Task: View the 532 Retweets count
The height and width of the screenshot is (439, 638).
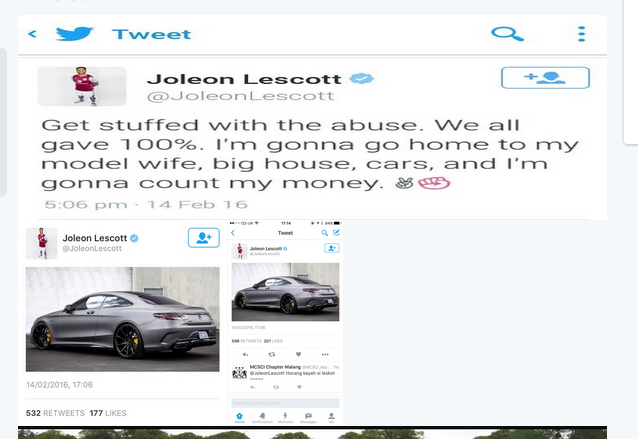Action: pyautogui.click(x=55, y=413)
